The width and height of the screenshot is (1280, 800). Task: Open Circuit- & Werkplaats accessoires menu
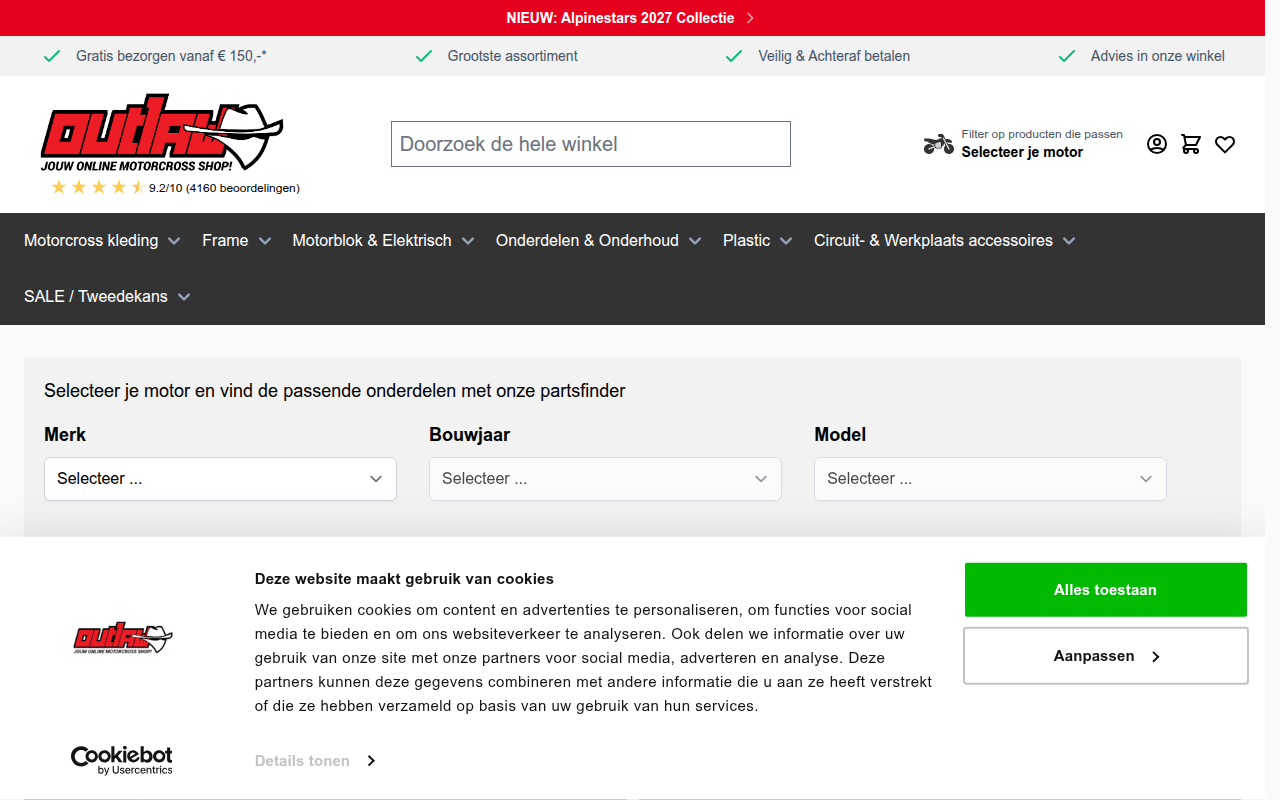[x=945, y=240]
